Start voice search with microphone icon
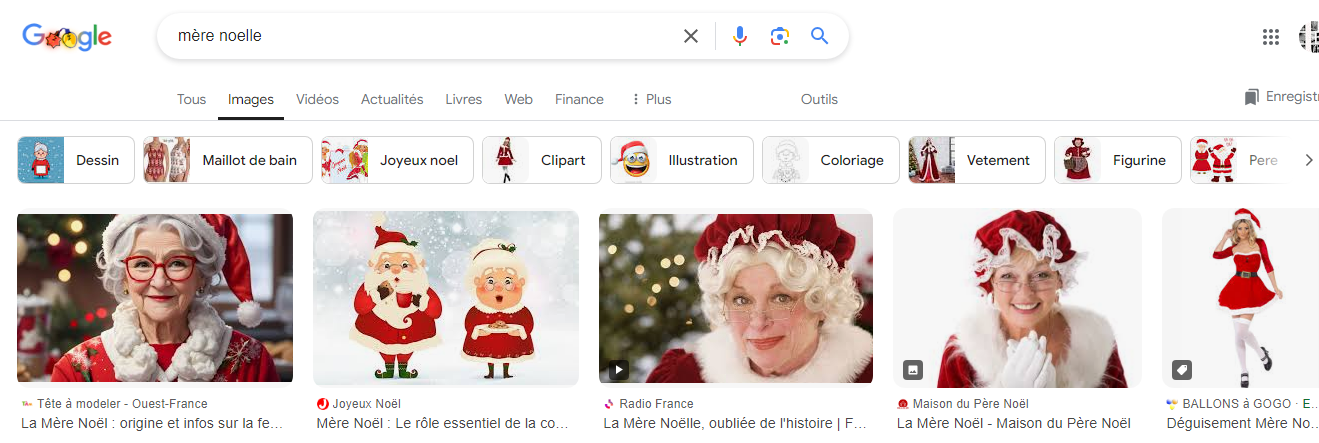The width and height of the screenshot is (1319, 443). point(740,36)
